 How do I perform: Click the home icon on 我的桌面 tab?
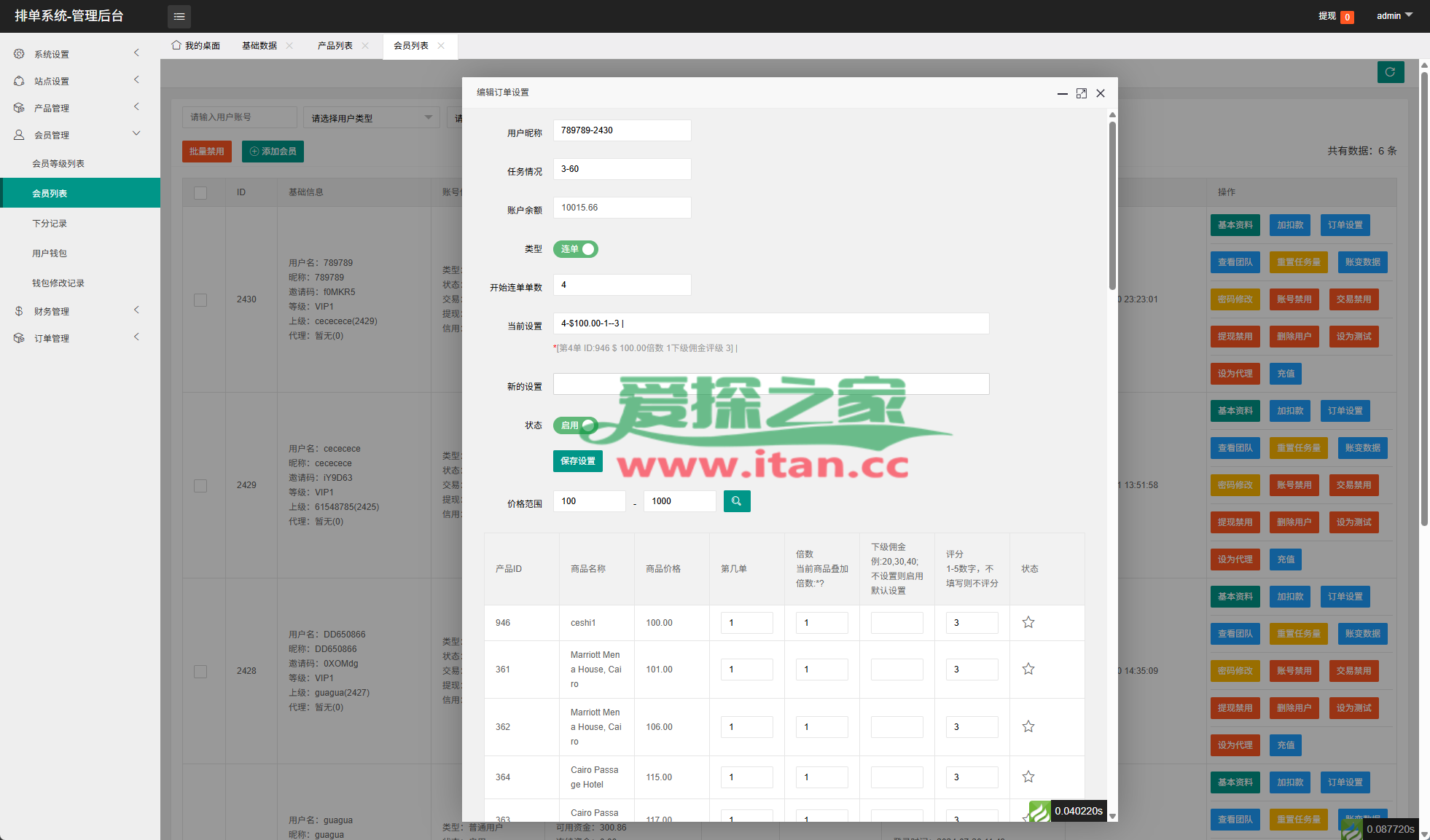(176, 45)
